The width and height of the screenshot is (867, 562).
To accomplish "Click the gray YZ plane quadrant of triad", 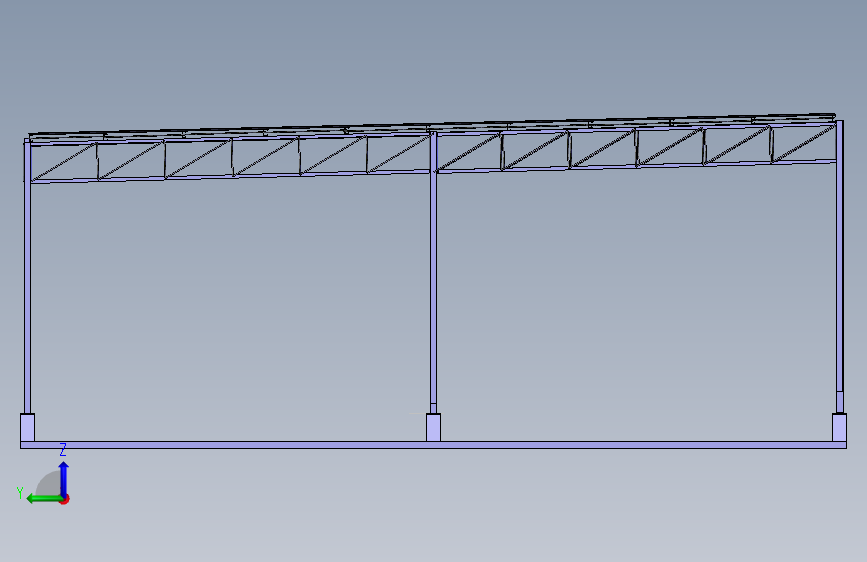I will pyautogui.click(x=50, y=485).
